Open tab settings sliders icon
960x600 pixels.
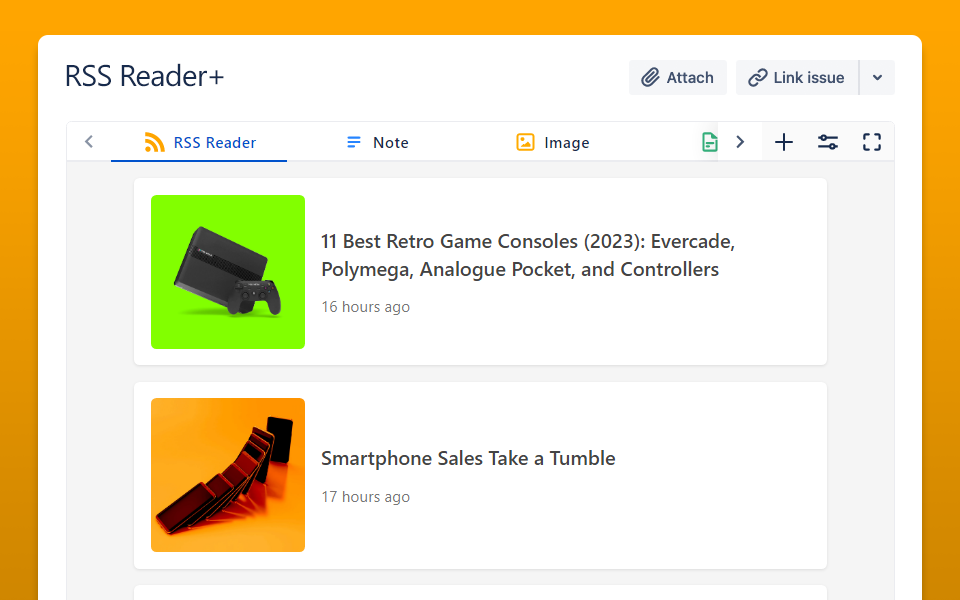[828, 143]
